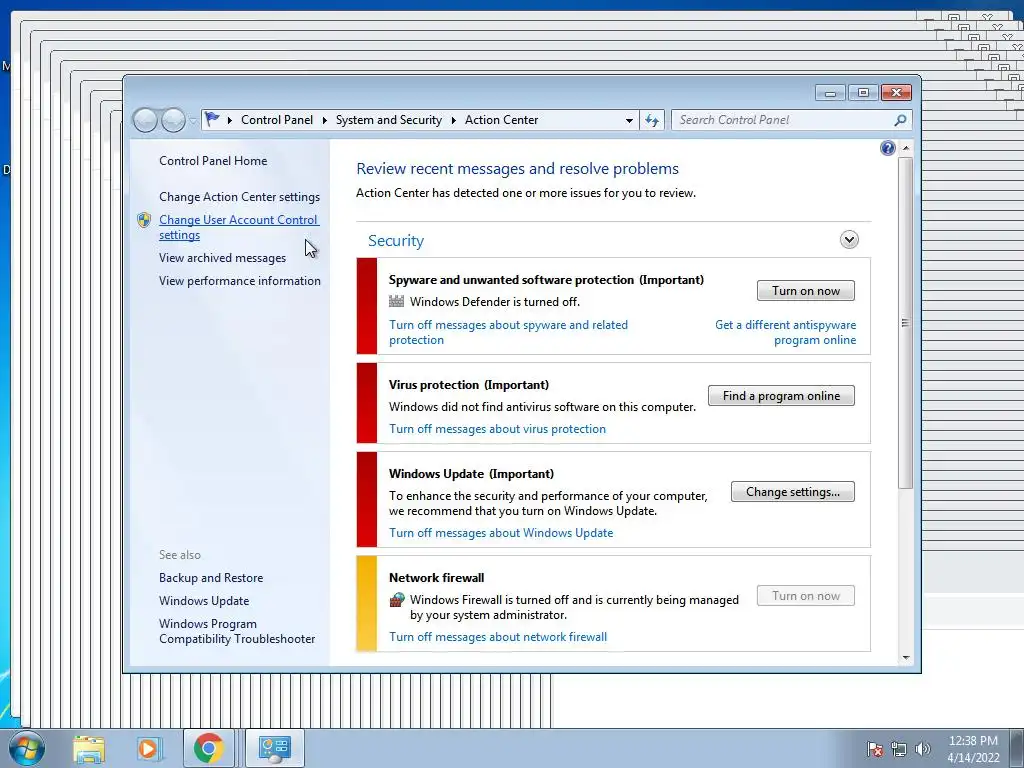Click the volume speaker tray icon

(923, 749)
